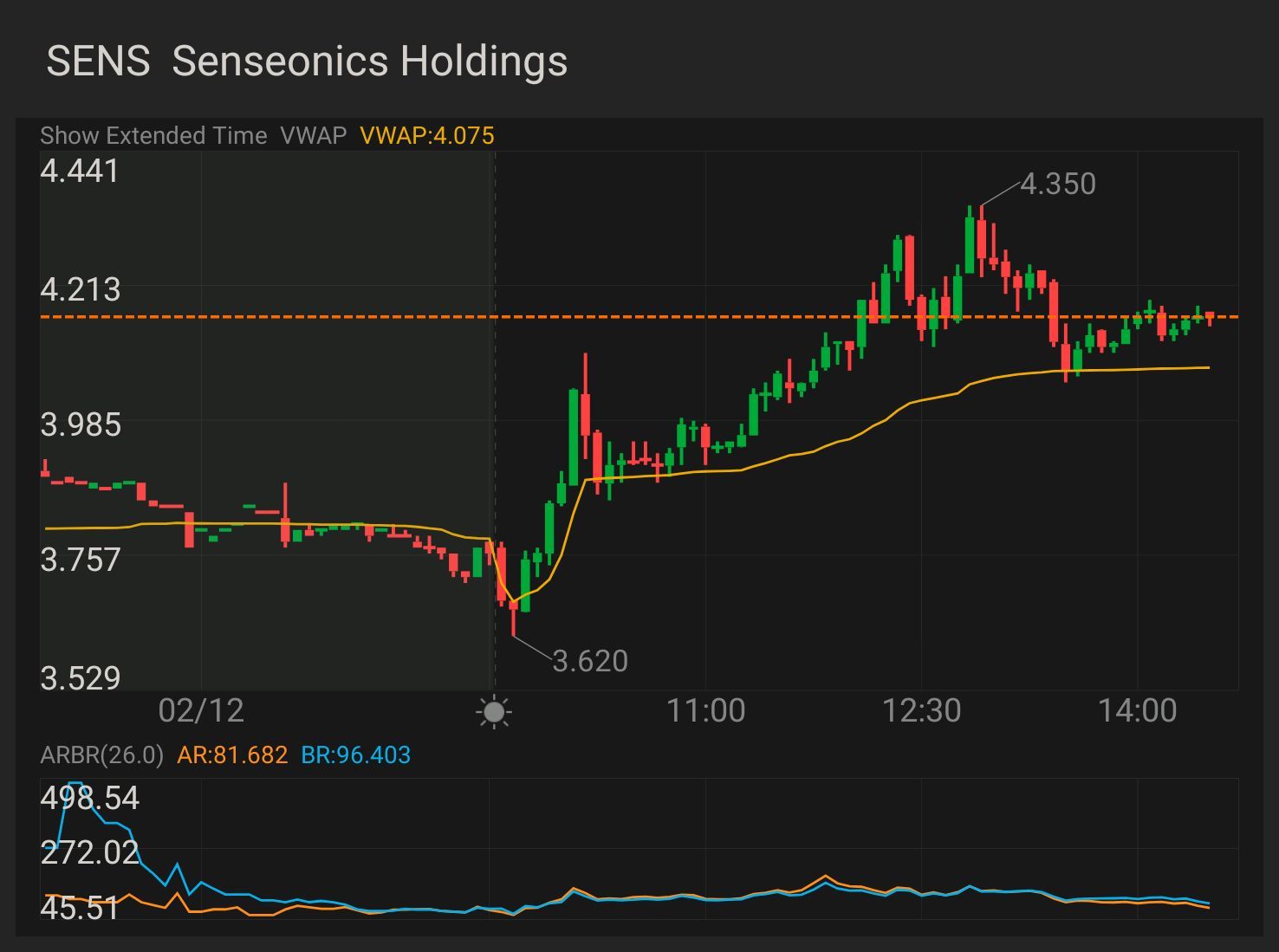
Task: Click the 3.757 price axis label
Action: (x=80, y=560)
